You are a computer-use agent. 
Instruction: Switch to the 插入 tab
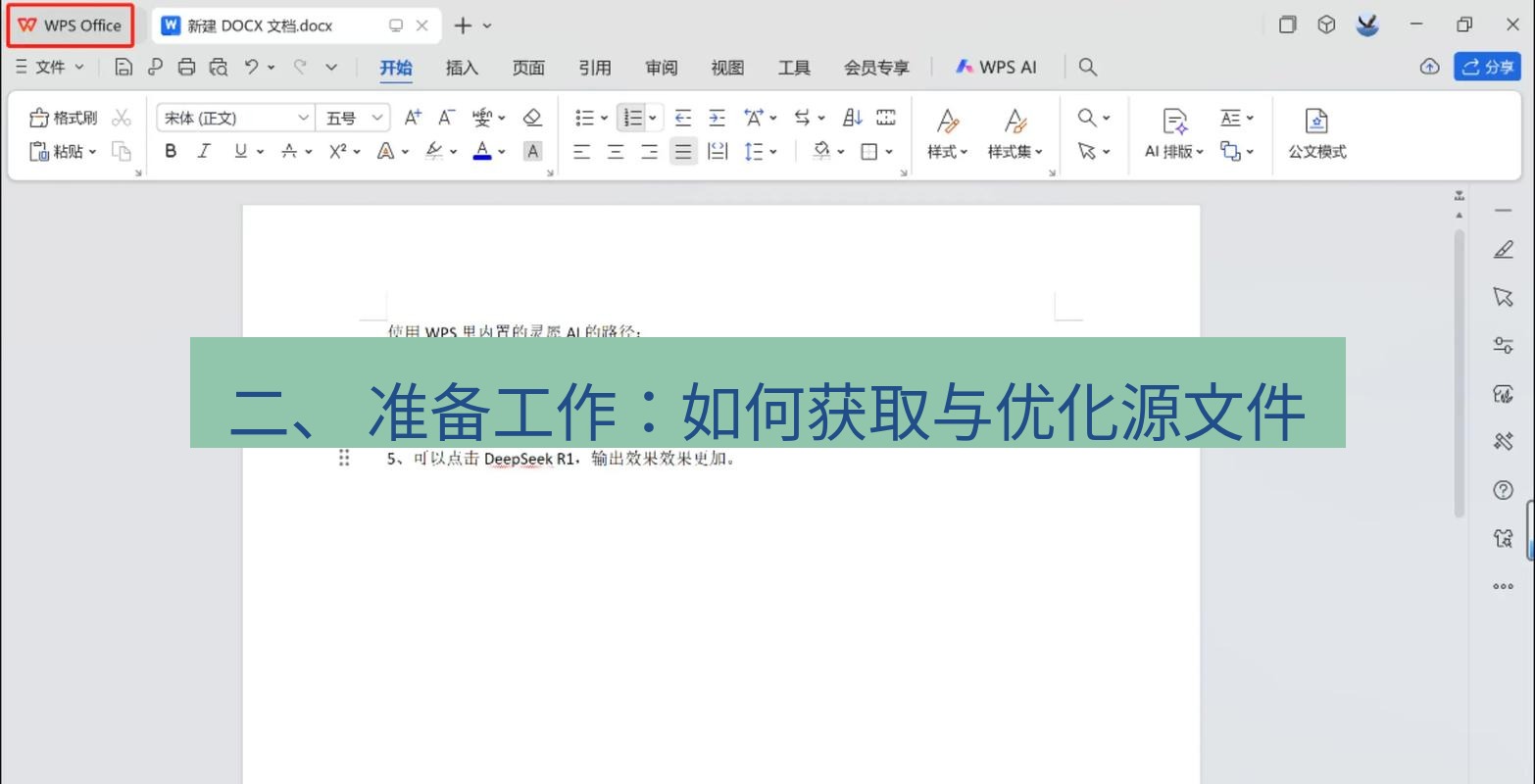point(462,68)
